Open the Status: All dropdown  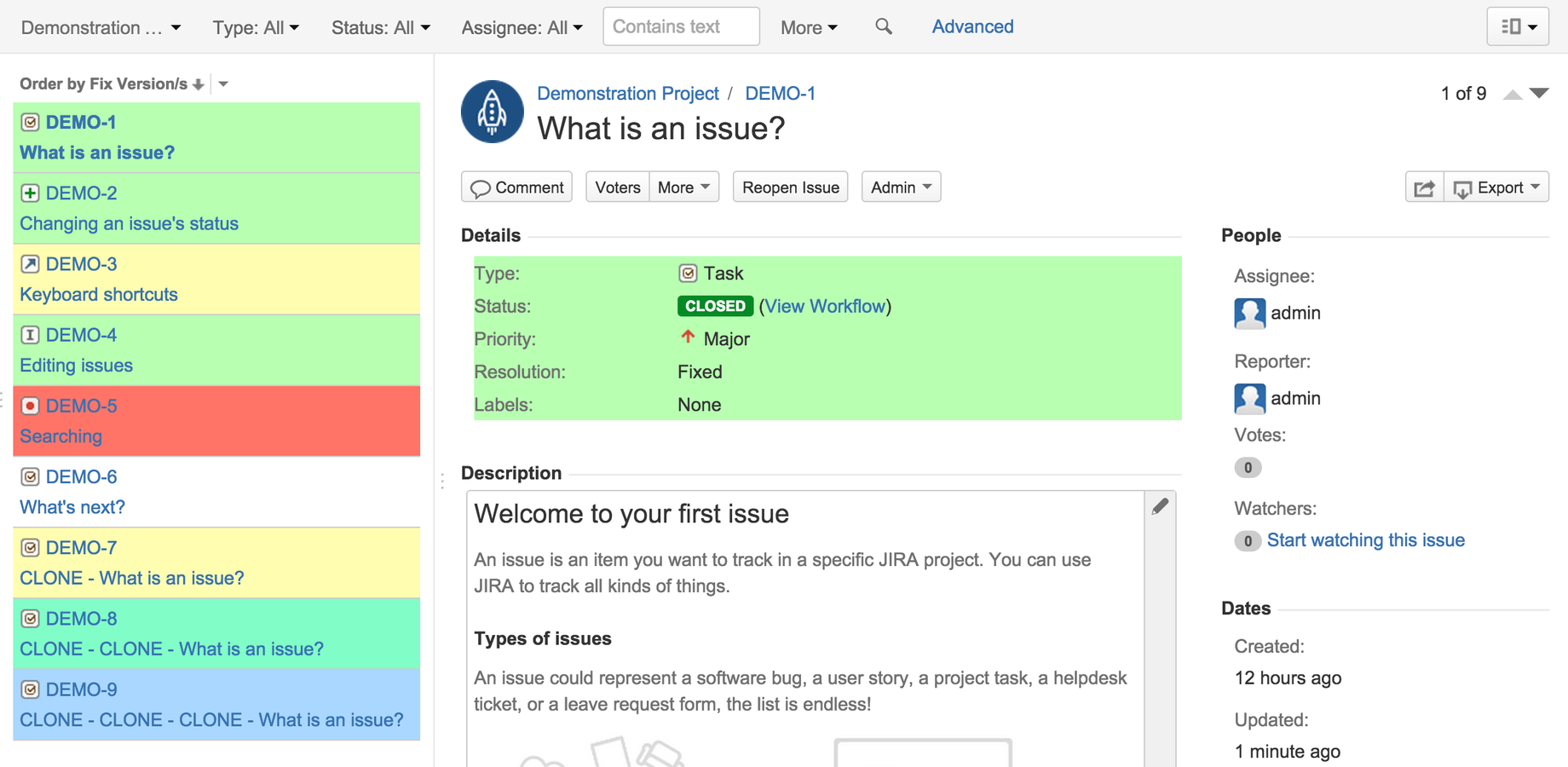pos(380,27)
